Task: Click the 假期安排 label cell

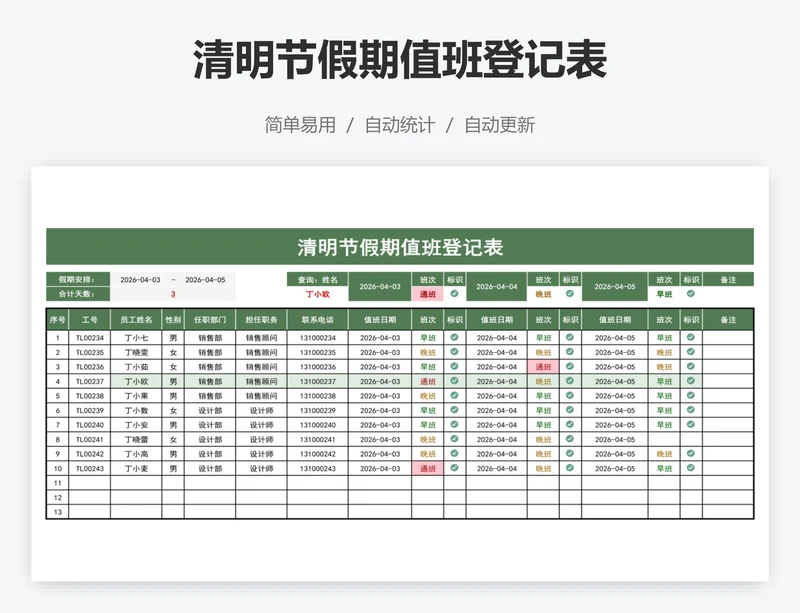Action: pyautogui.click(x=78, y=279)
